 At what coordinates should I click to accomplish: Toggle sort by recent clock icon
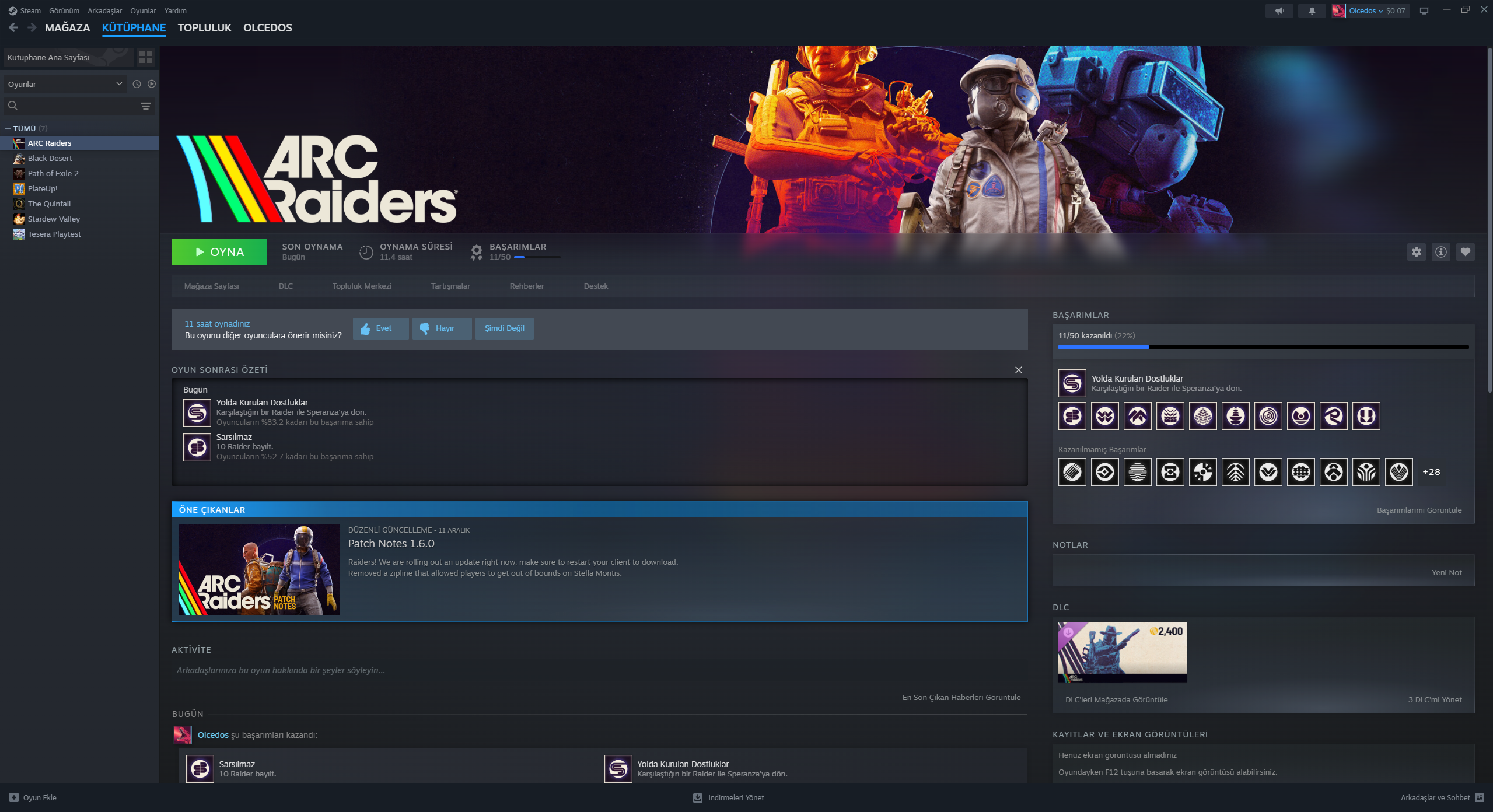(x=137, y=84)
